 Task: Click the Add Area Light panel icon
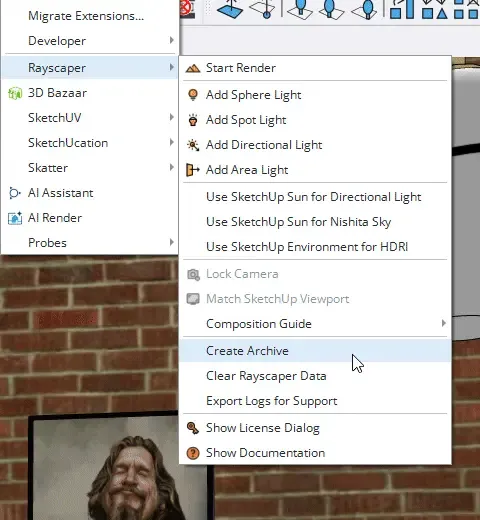pos(193,170)
